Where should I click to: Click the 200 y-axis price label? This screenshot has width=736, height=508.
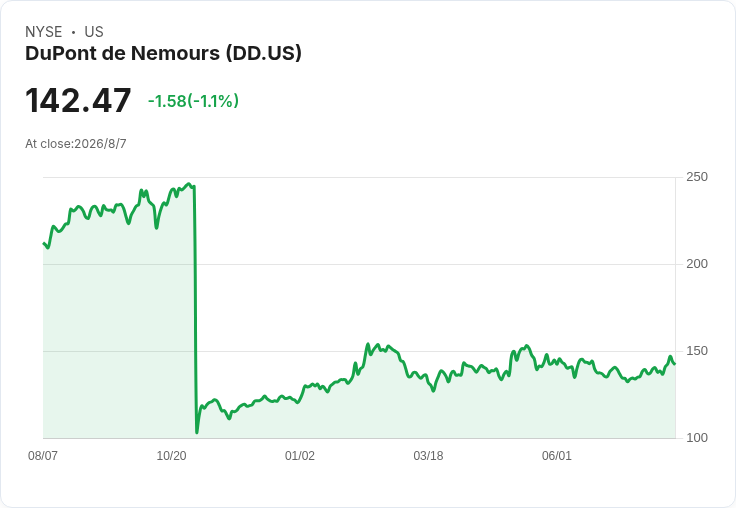[697, 264]
